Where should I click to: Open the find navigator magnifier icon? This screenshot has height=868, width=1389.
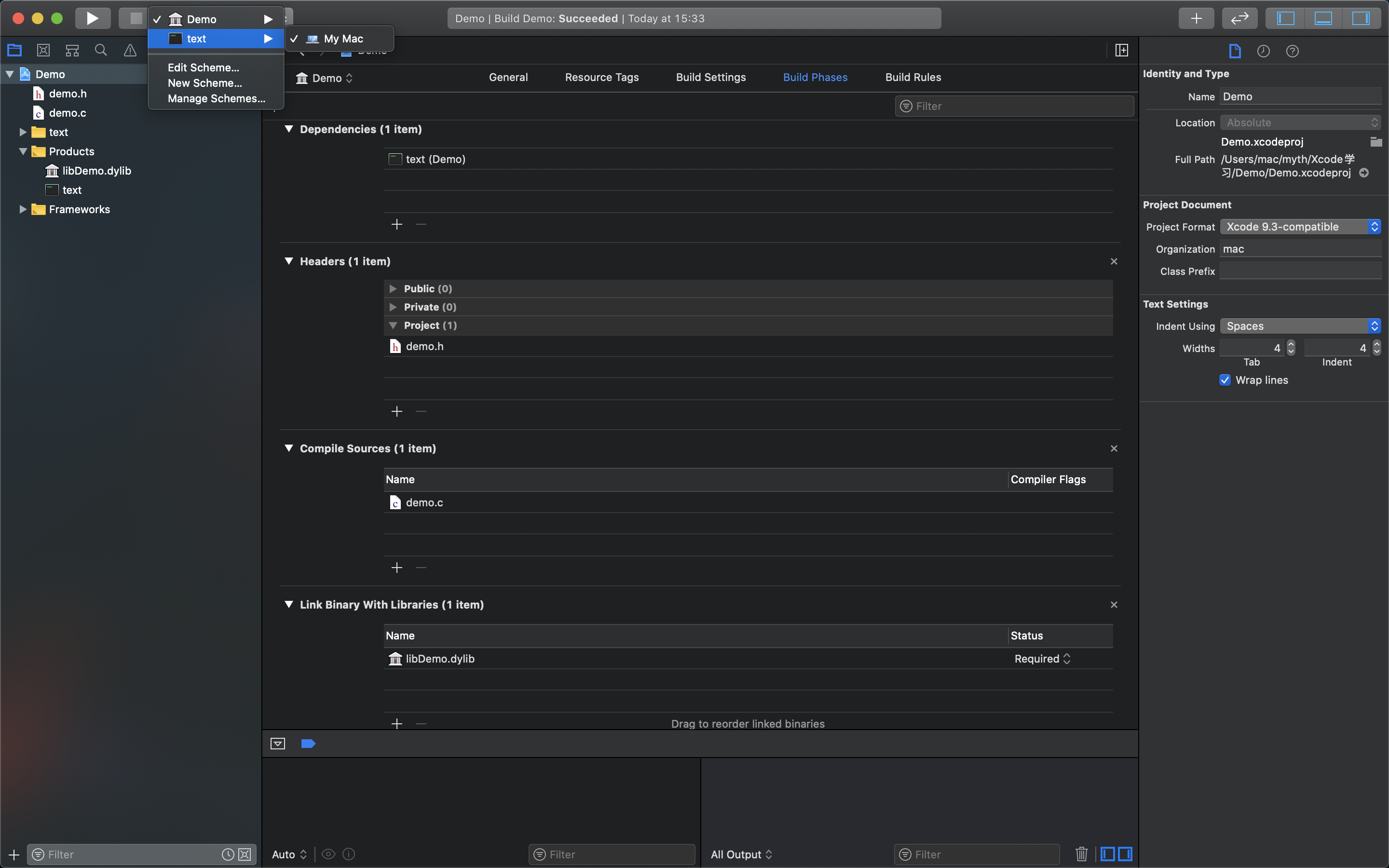[x=100, y=51]
